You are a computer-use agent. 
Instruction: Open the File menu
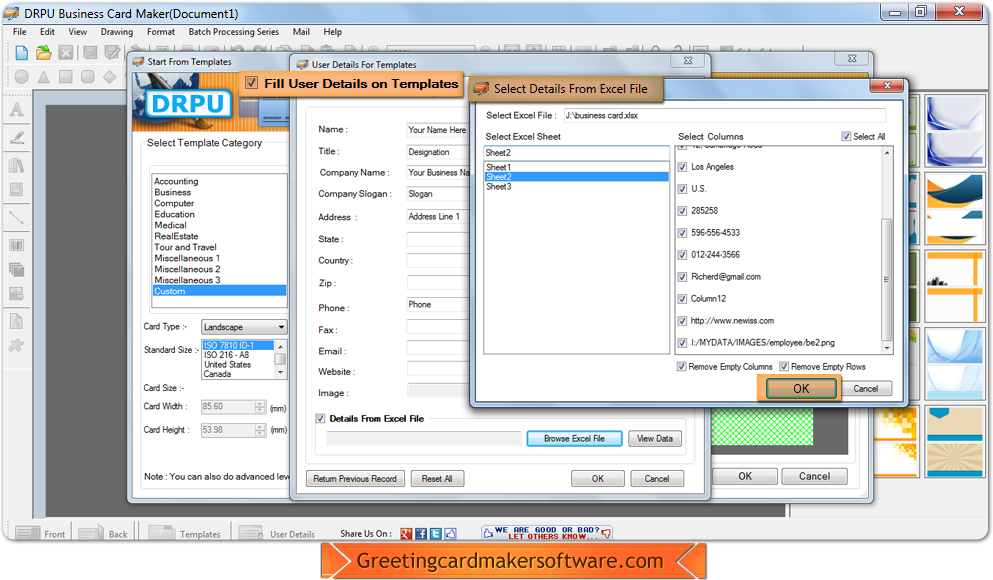(20, 32)
